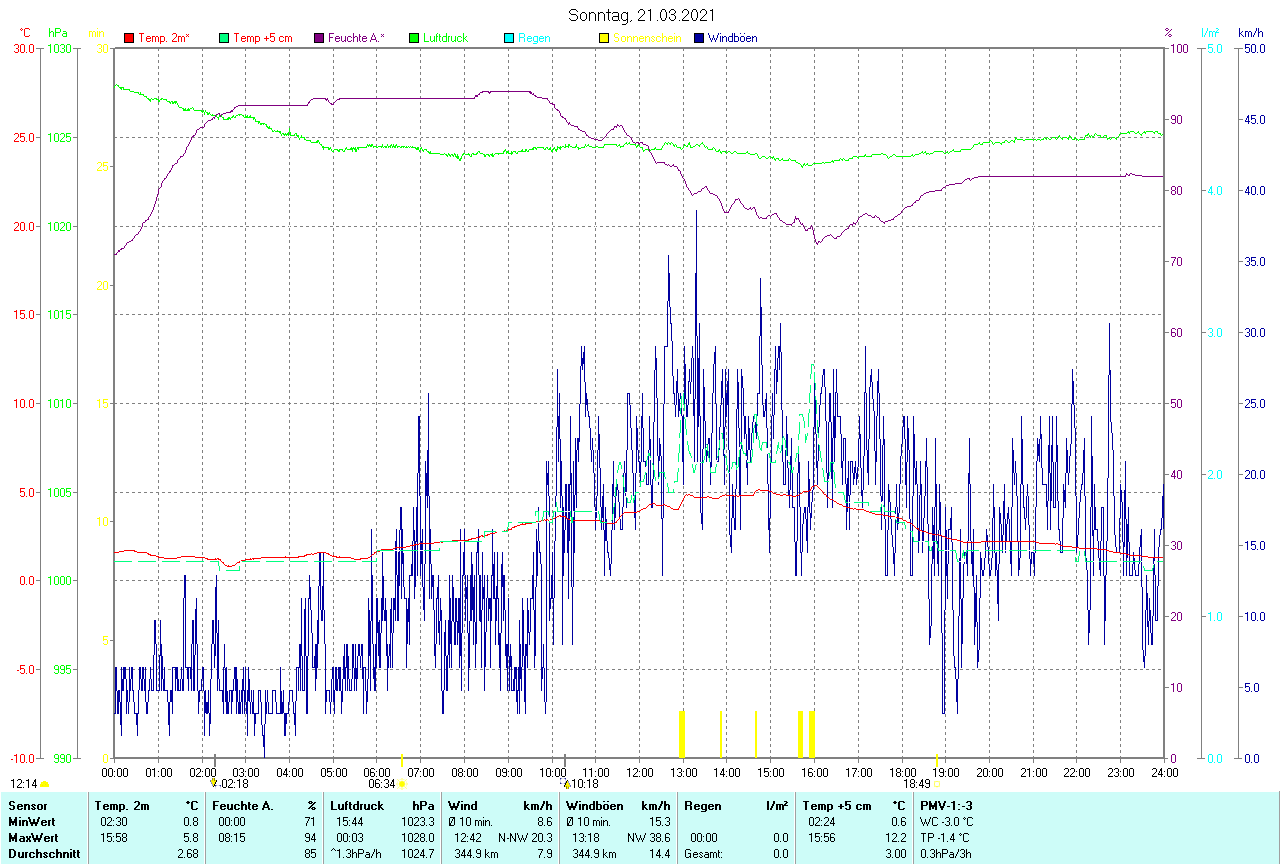Select the moon marker icon beside 02:18

tap(214, 784)
